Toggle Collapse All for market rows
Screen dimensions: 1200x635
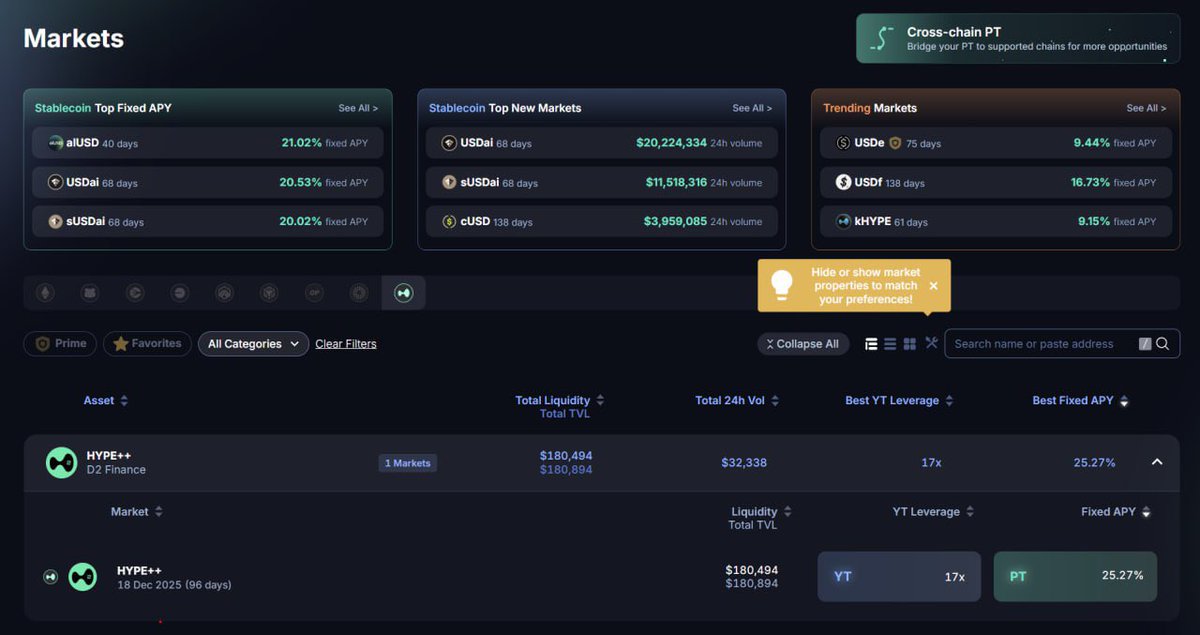point(803,343)
